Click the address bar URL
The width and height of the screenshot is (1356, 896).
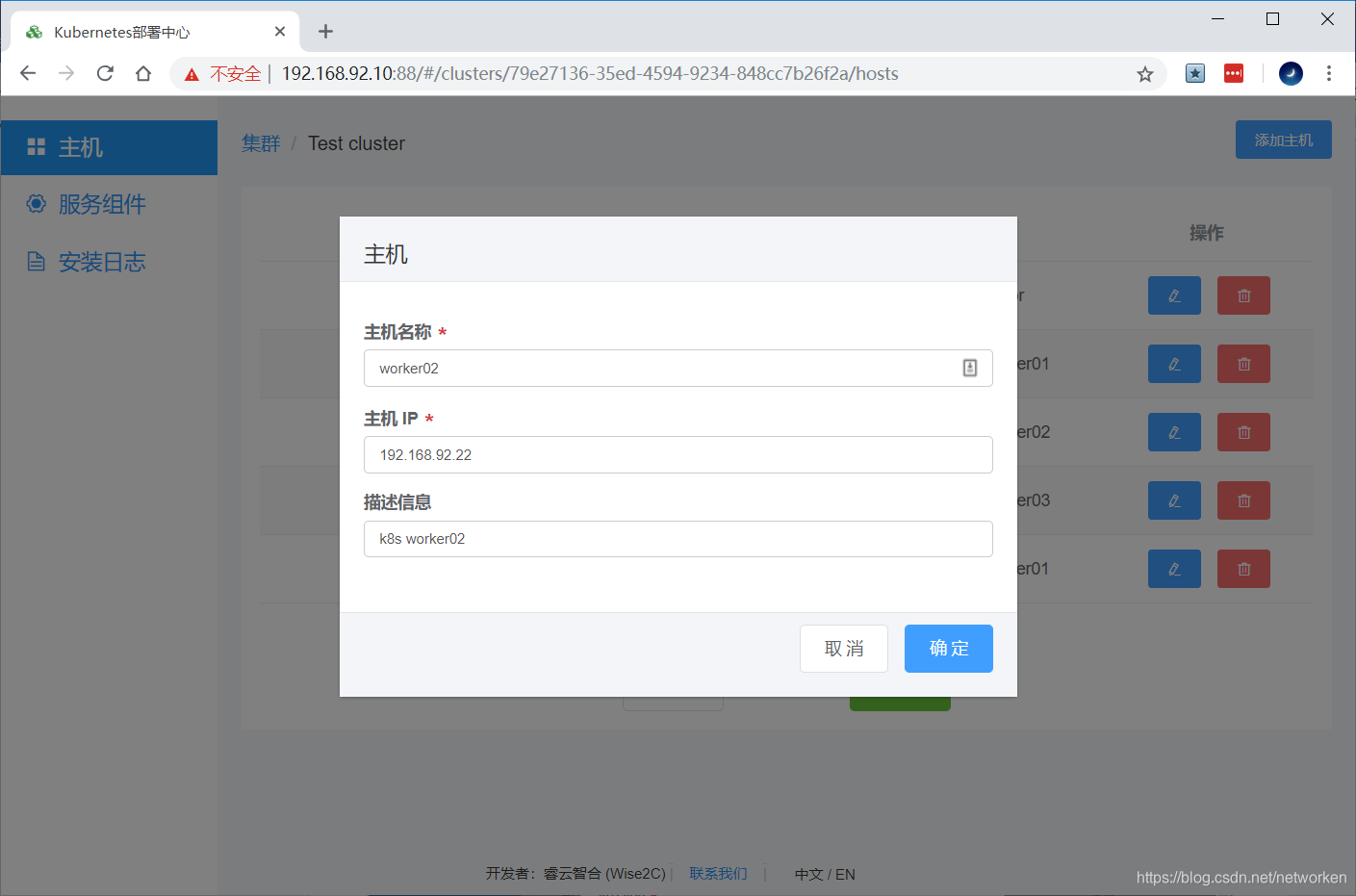[590, 74]
